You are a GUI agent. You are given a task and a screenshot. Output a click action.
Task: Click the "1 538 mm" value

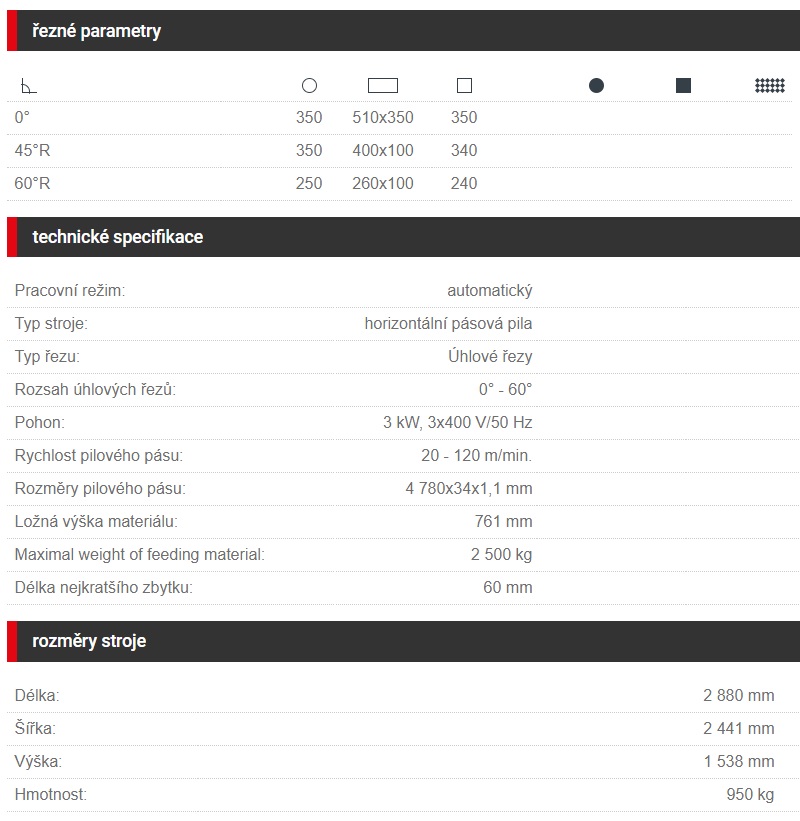pos(739,761)
